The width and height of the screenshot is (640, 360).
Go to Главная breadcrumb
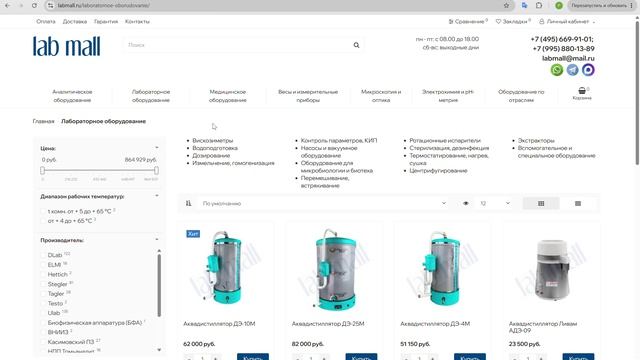pos(43,121)
